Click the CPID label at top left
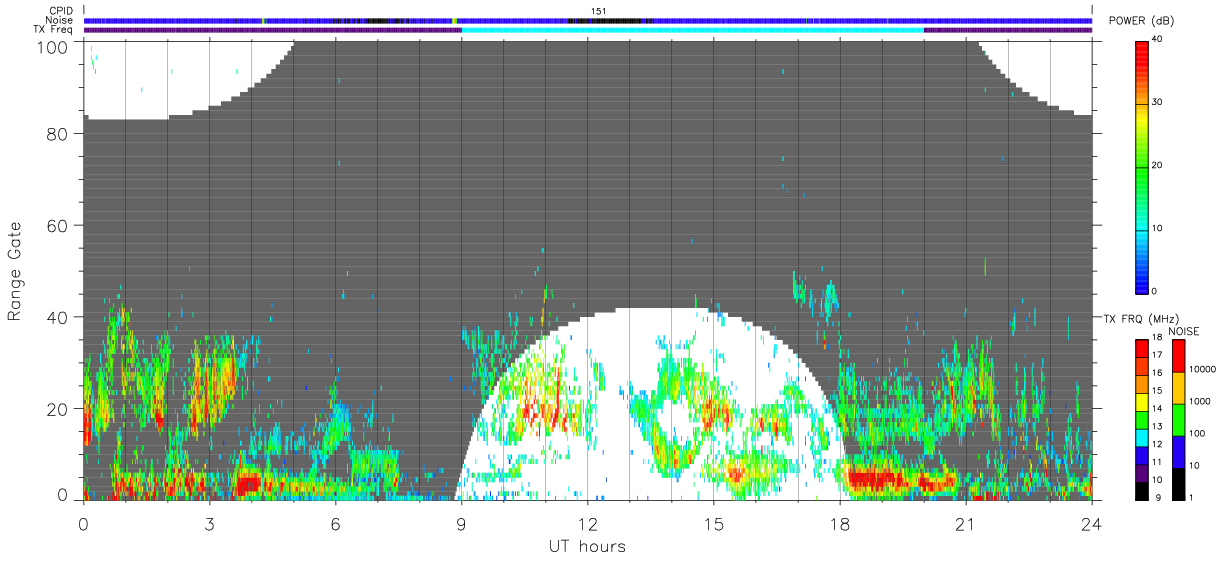The height and width of the screenshot is (567, 1228). coord(60,11)
